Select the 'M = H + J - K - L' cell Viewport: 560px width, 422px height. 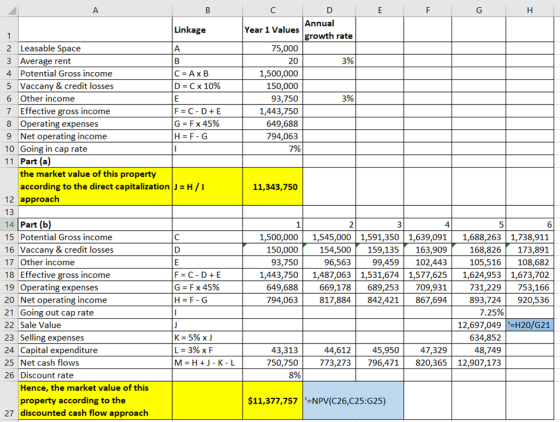(x=208, y=363)
